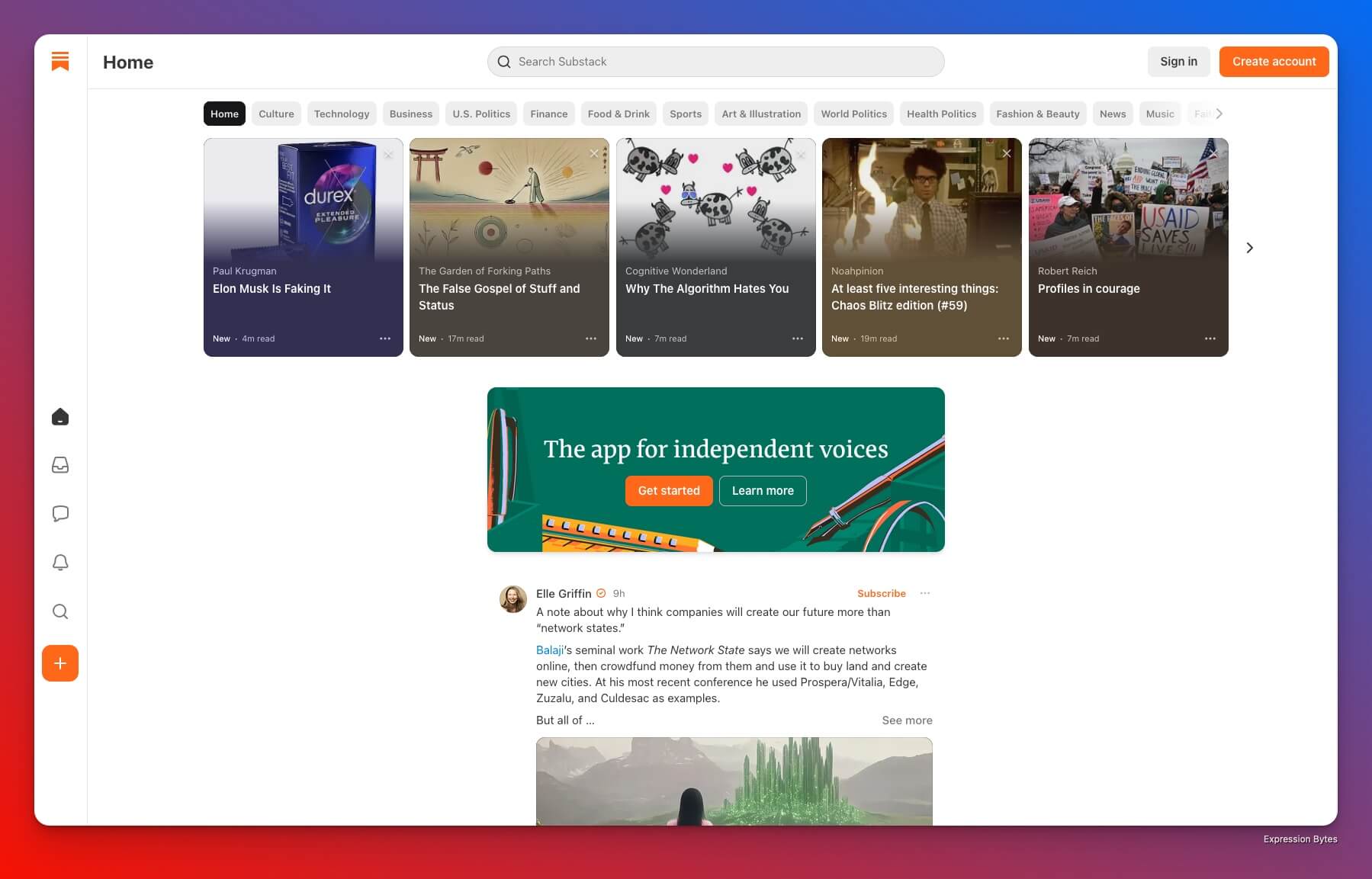Dismiss the Elon Musk Is Faking It card
The image size is (1372, 879).
[388, 154]
